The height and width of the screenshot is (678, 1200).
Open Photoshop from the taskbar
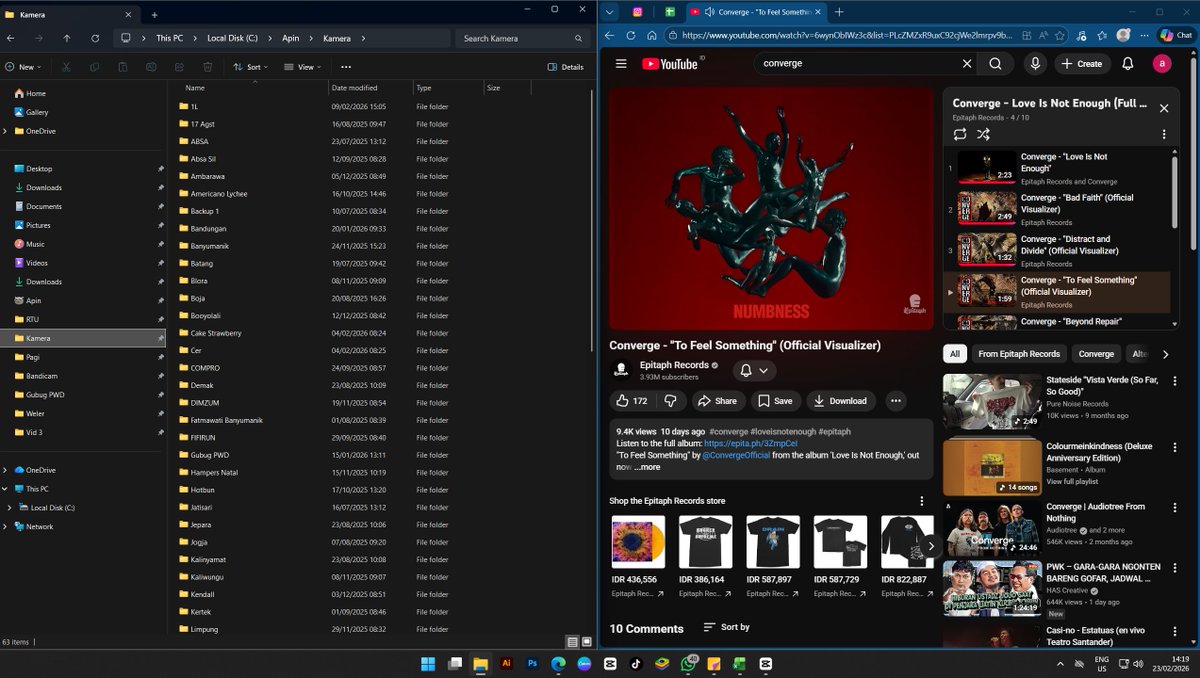tap(533, 663)
